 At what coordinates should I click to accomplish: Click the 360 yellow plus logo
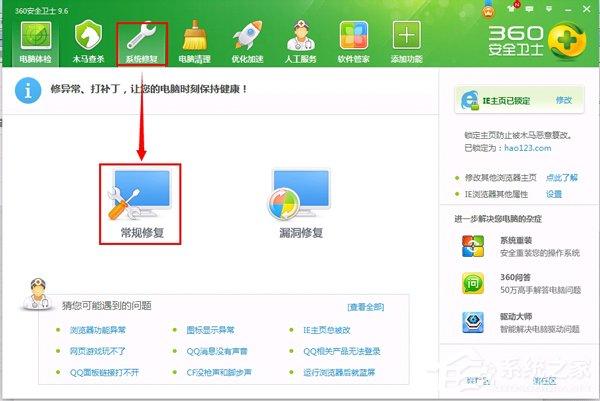(567, 42)
